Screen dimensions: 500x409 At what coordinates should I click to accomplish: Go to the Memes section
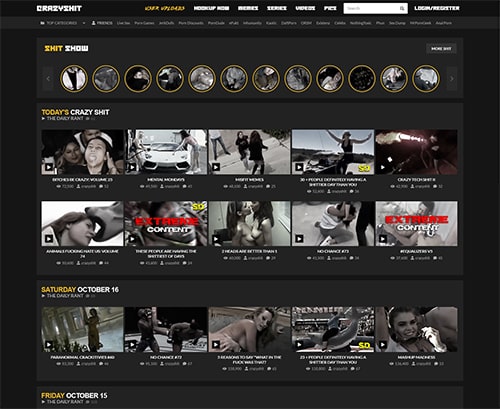(248, 8)
